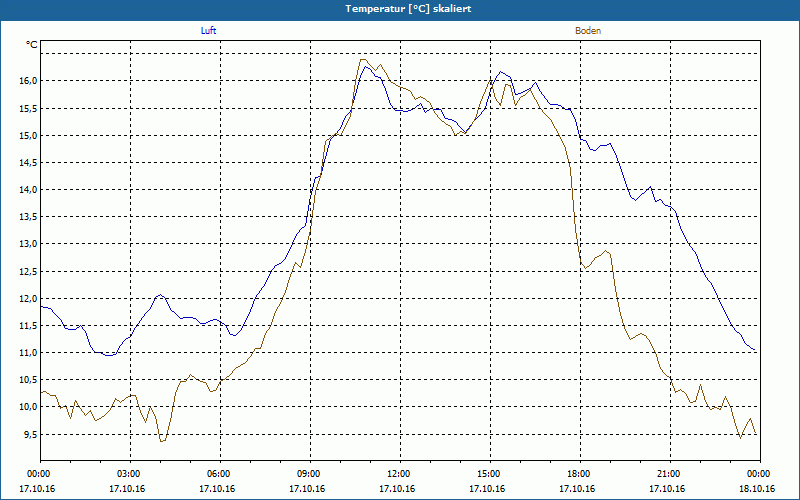Viewport: 800px width, 500px height.
Task: Click the °C axis unit label
Action: [32, 45]
